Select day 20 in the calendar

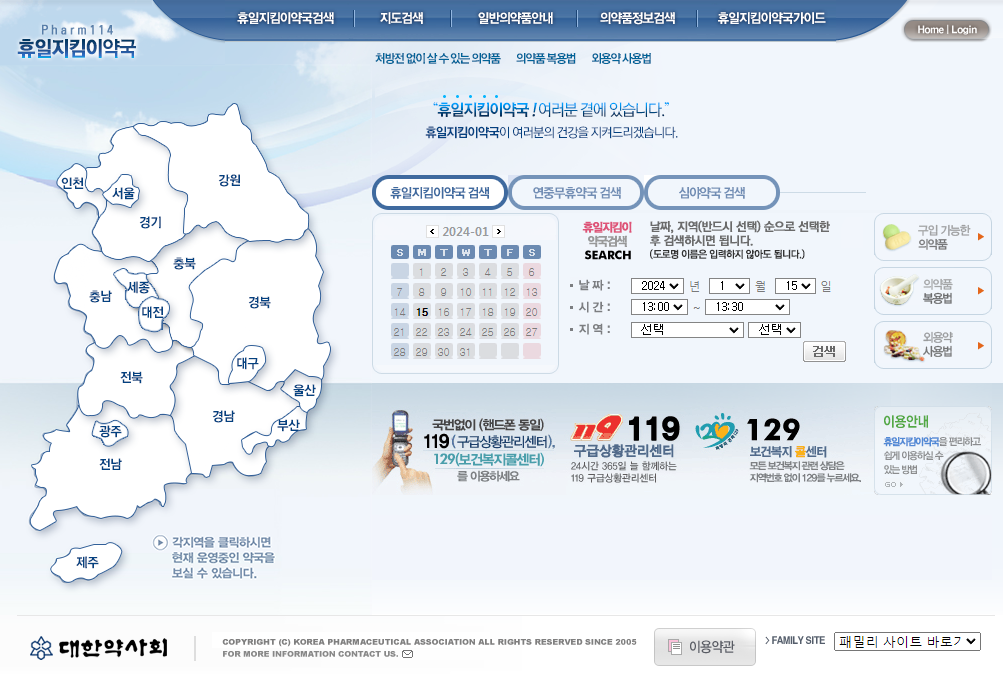click(532, 312)
